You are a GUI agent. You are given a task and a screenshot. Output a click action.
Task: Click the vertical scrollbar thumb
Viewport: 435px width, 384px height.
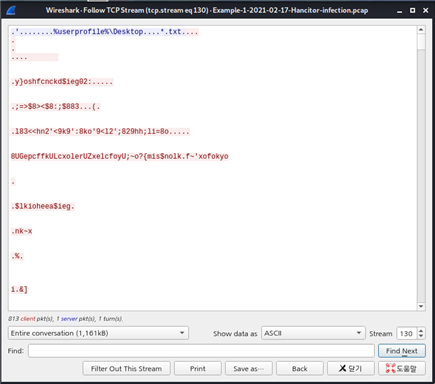421,41
